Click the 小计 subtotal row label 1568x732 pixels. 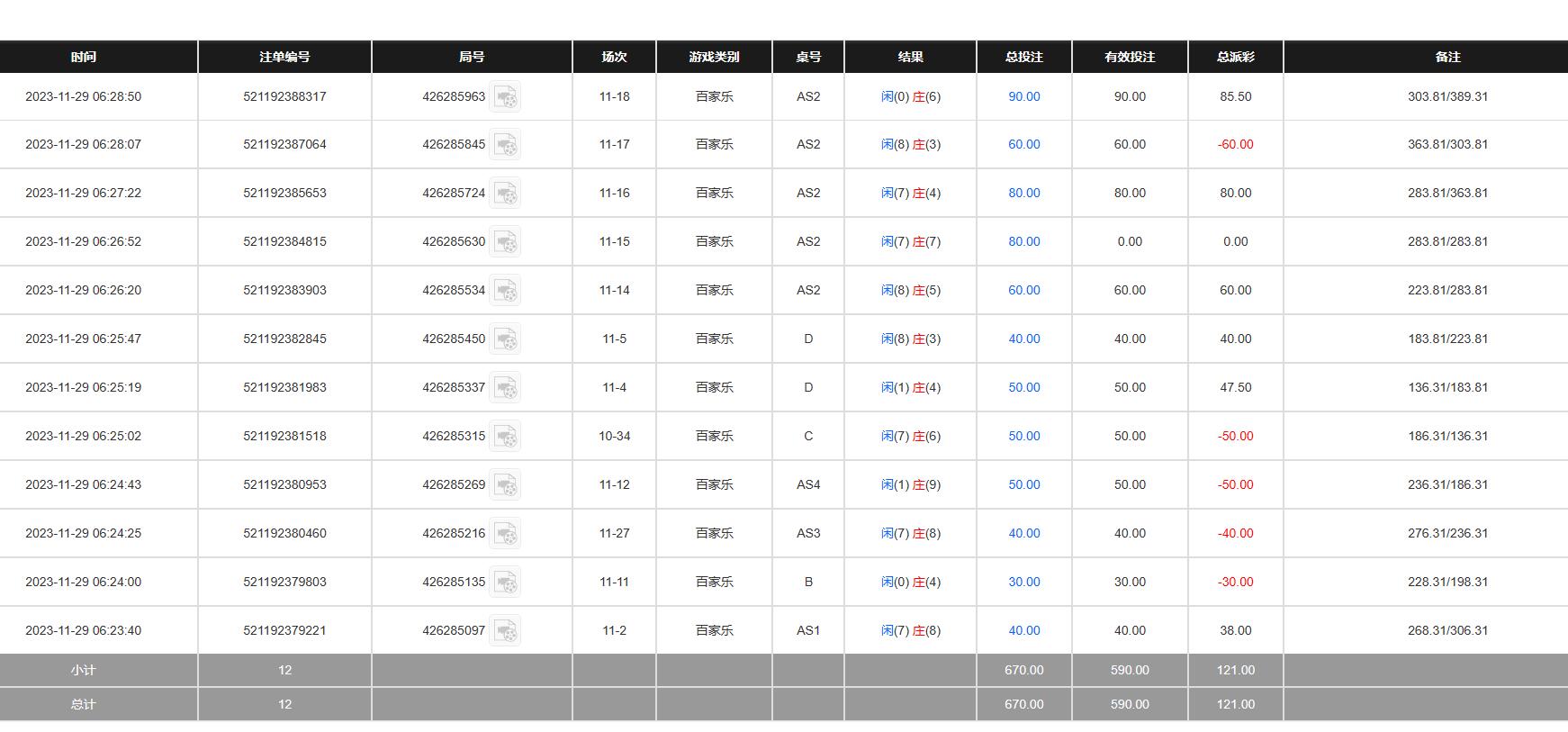click(x=84, y=670)
